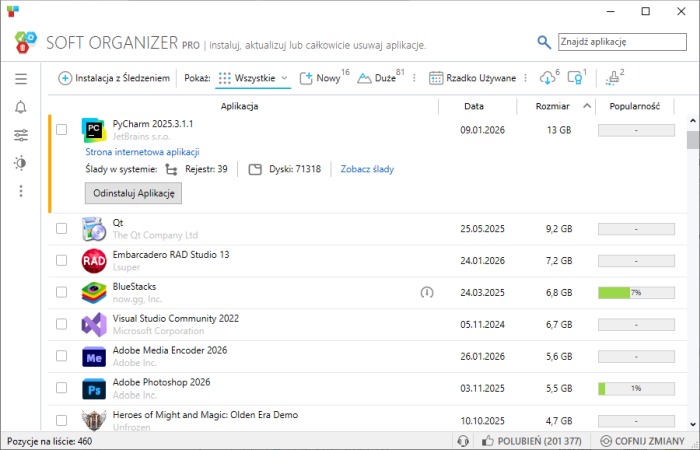Click the registry traces icon

click(x=171, y=169)
